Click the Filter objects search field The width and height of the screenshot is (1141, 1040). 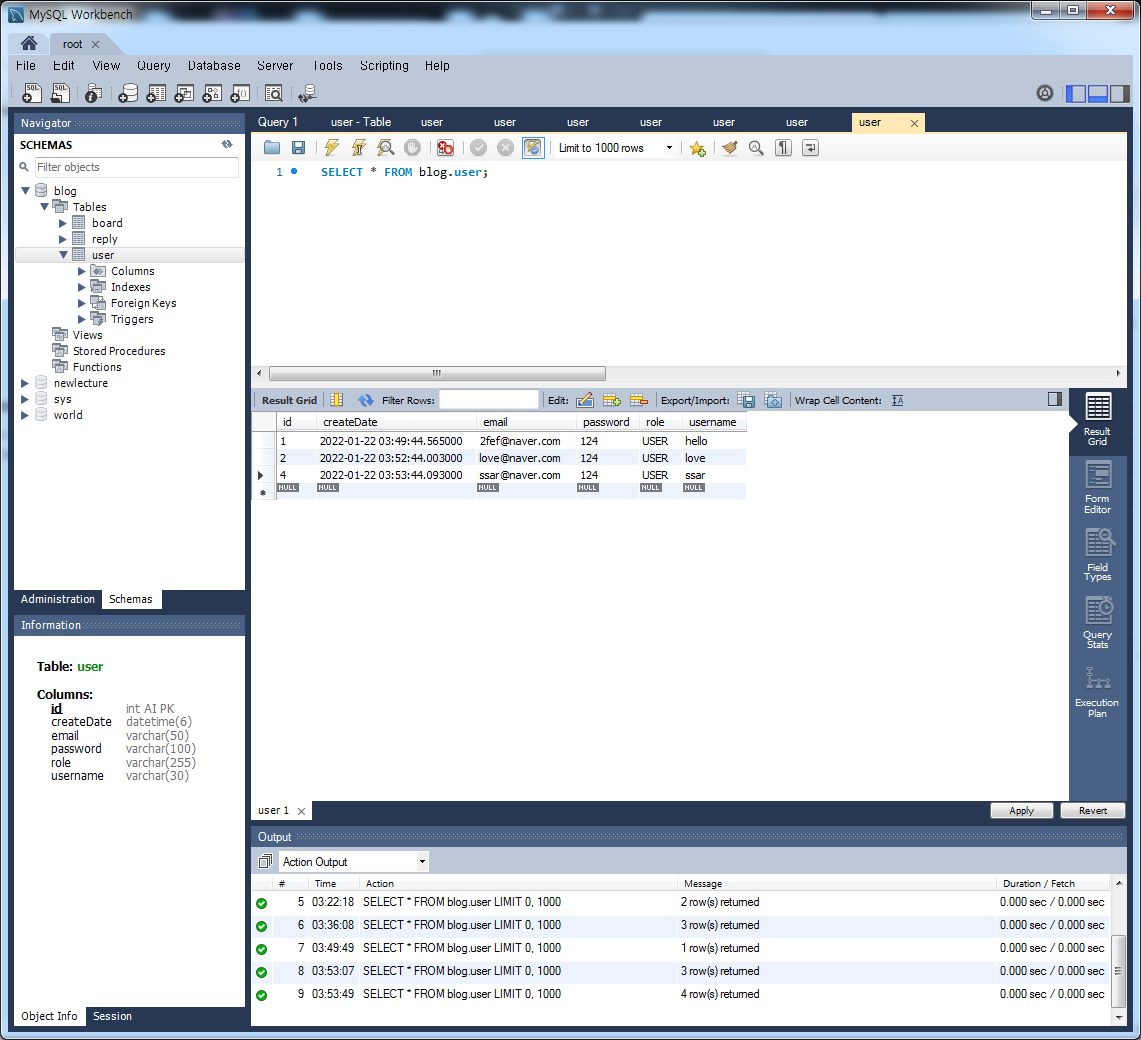click(x=137, y=167)
